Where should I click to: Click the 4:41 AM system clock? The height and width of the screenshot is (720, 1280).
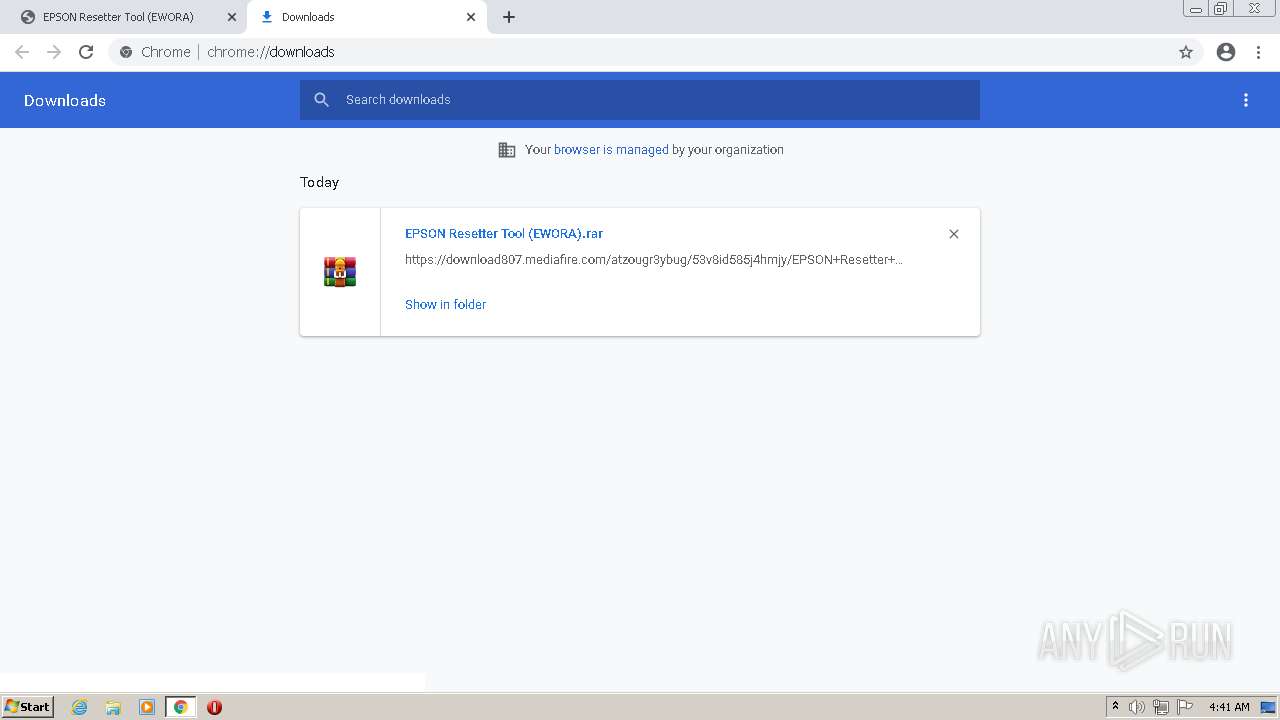click(x=1229, y=707)
